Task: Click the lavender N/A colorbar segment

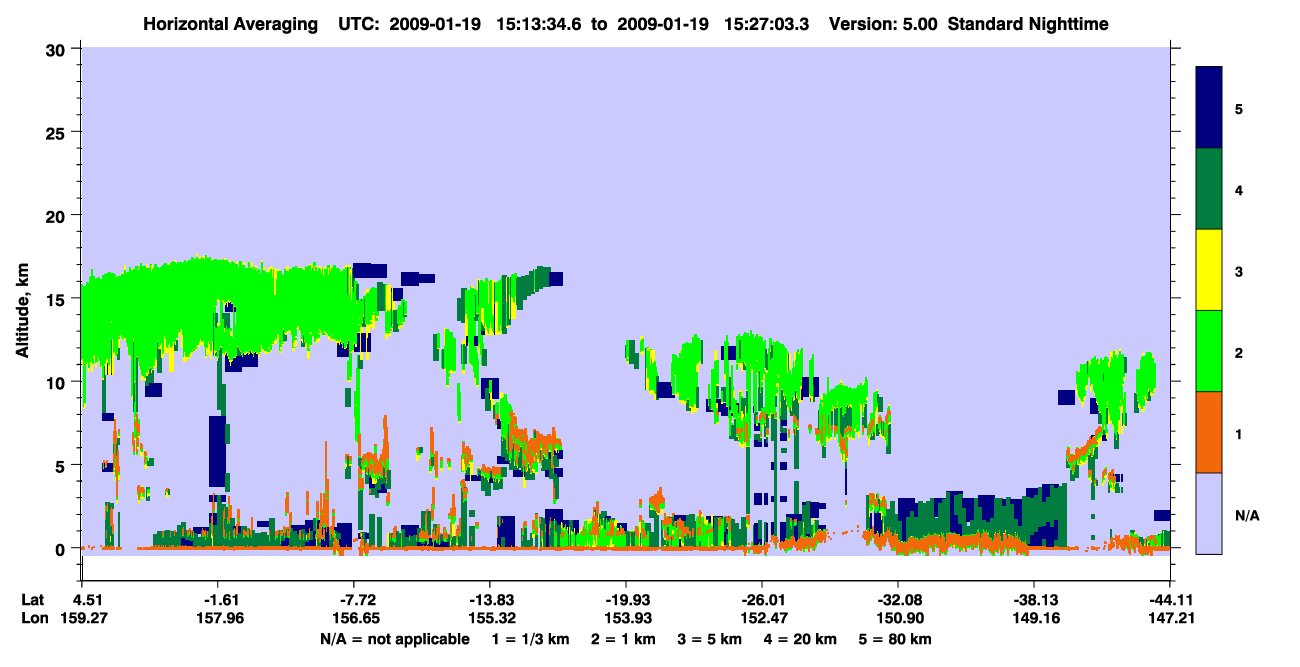Action: coord(1210,513)
